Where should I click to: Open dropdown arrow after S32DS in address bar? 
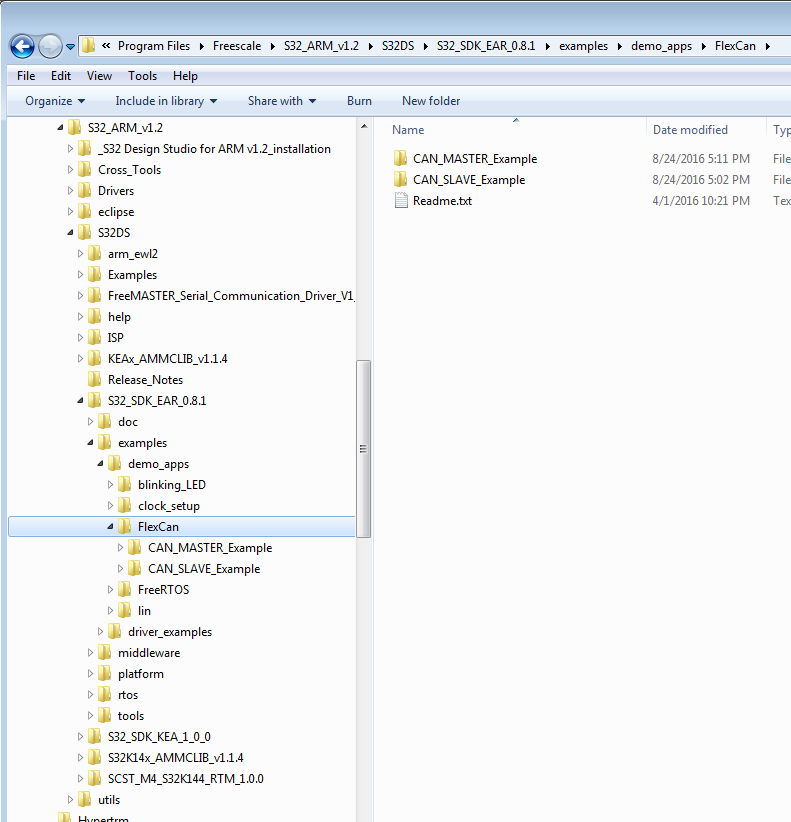426,46
